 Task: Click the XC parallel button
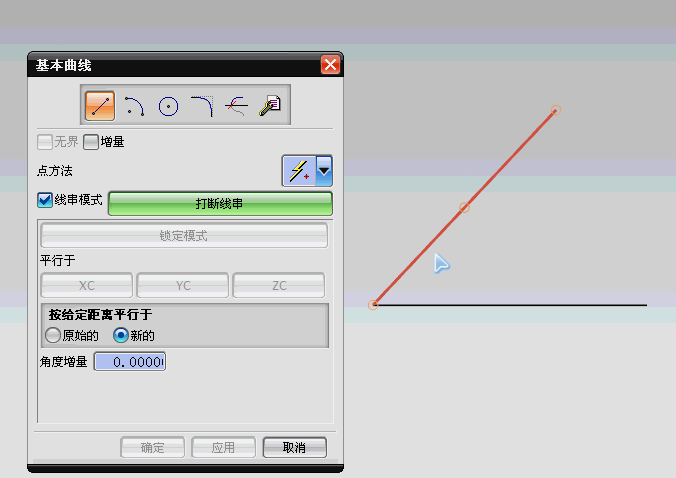pyautogui.click(x=87, y=285)
